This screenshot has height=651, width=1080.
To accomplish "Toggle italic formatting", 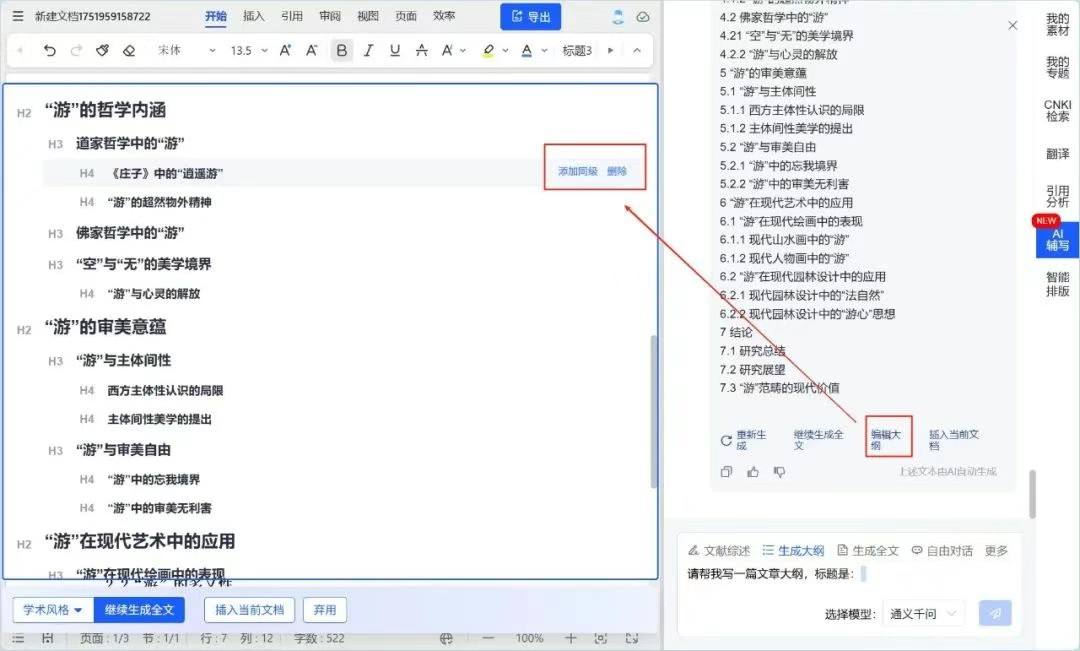I will coord(368,51).
